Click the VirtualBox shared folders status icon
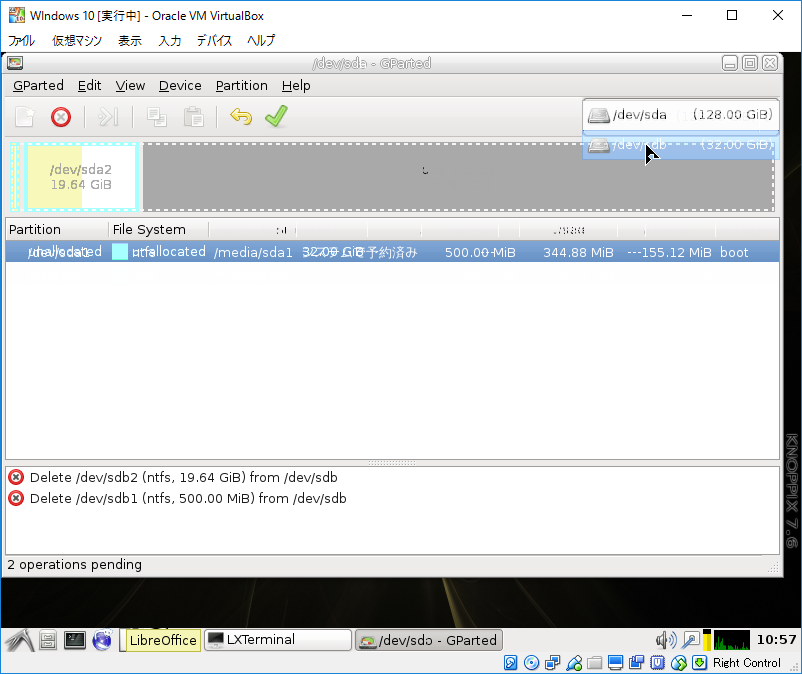This screenshot has width=802, height=674. coord(594,663)
